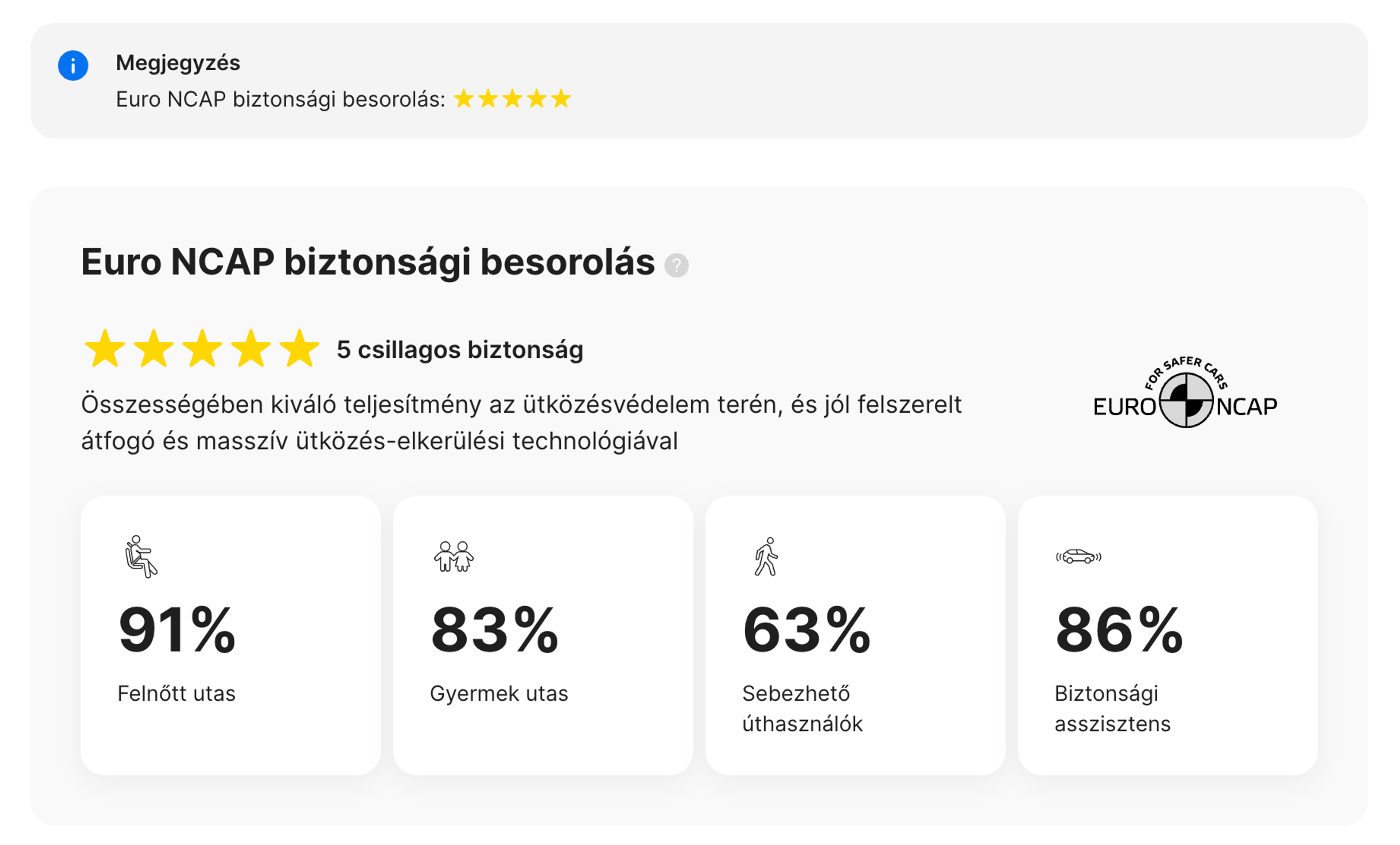Click the Euro NCAP logo

1185,392
